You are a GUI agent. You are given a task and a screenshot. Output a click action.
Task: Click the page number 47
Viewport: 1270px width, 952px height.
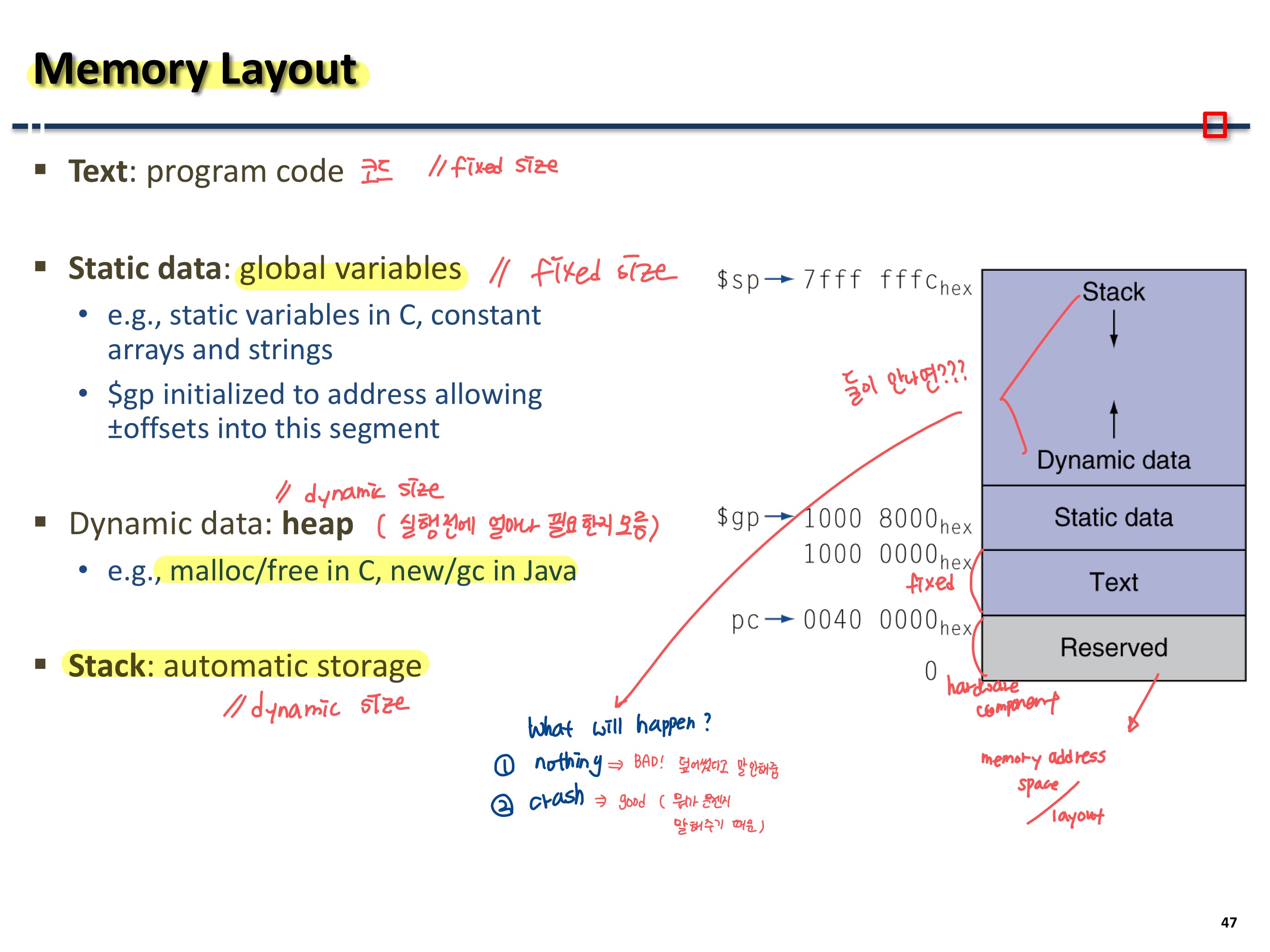(1228, 922)
